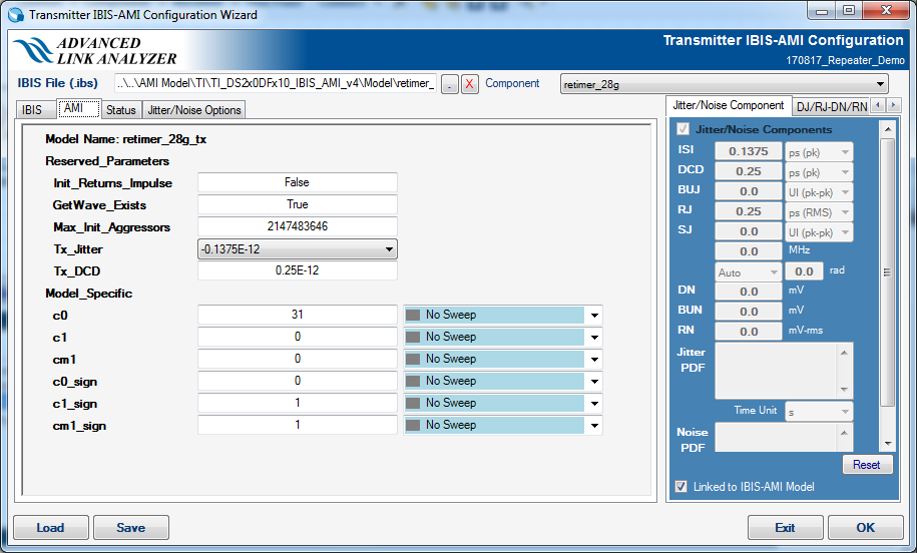This screenshot has height=553, width=917.
Task: Open the Jitter/Noise Options tab
Action: (194, 110)
